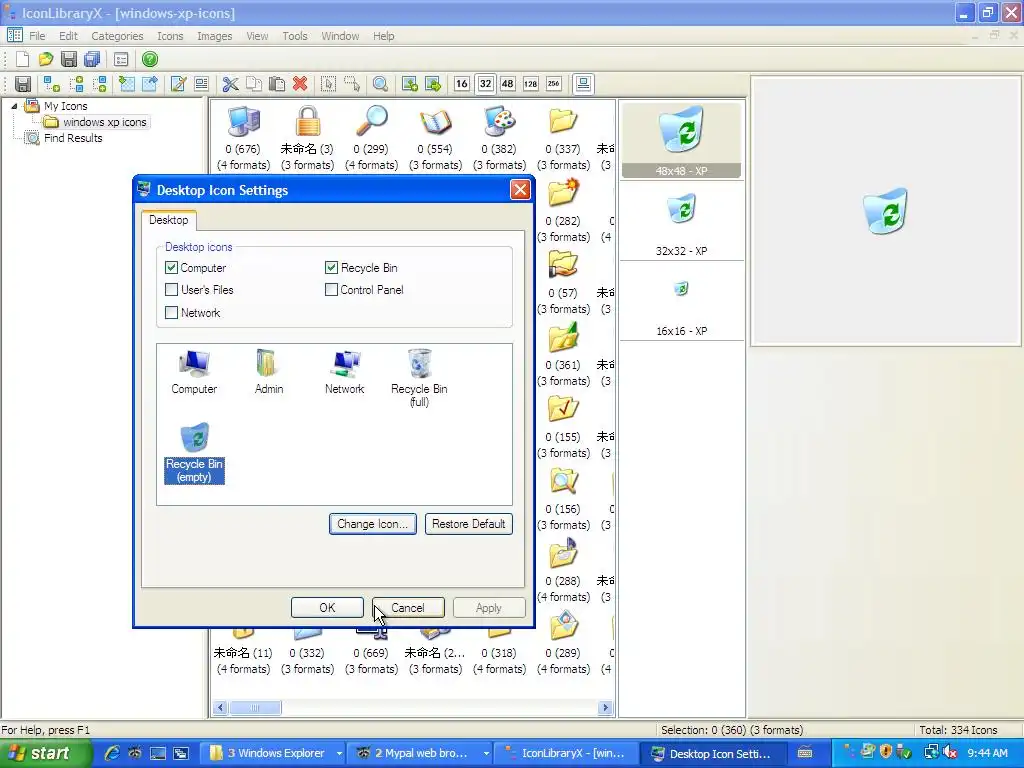
Task: Close the Desktop Icon Settings dialog
Action: pos(520,190)
